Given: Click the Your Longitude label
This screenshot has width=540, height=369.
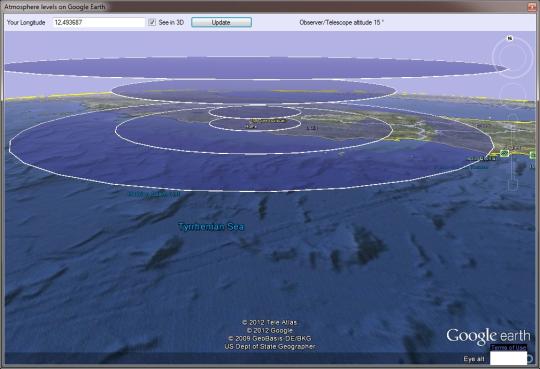Looking at the screenshot, I should click(x=26, y=22).
